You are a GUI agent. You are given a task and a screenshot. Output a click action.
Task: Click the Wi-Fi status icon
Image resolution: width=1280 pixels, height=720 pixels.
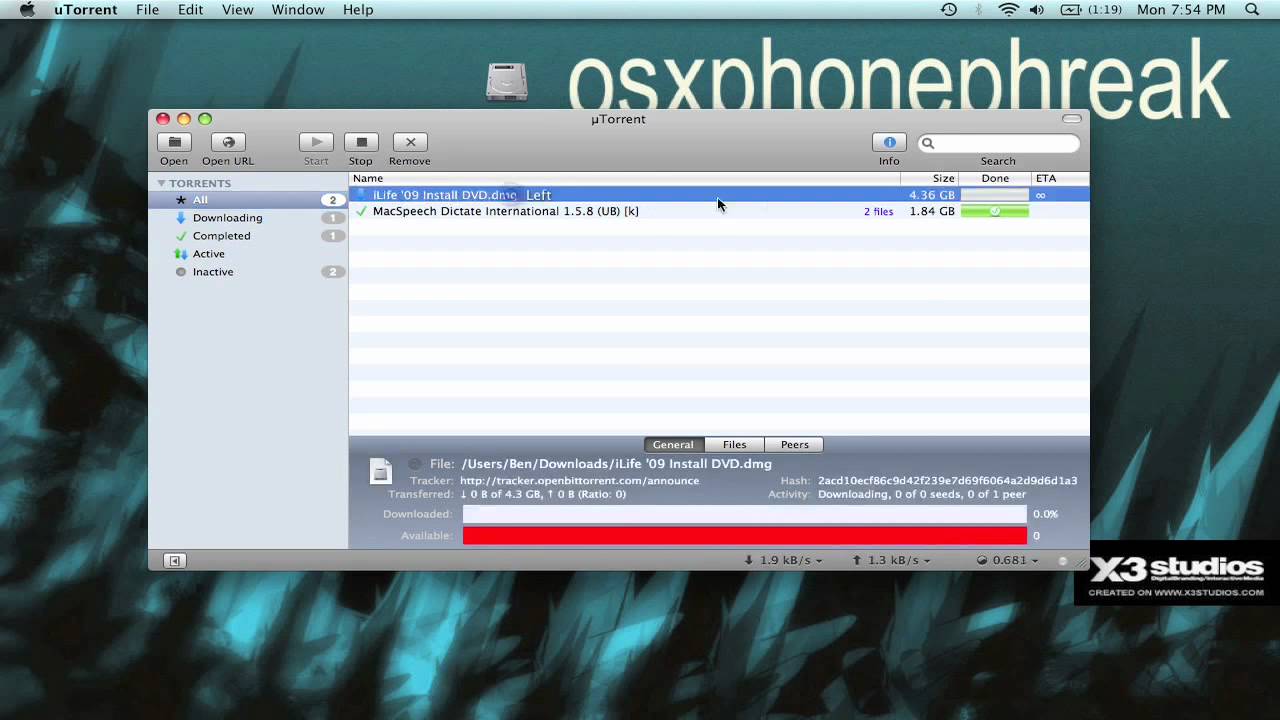coord(1008,10)
